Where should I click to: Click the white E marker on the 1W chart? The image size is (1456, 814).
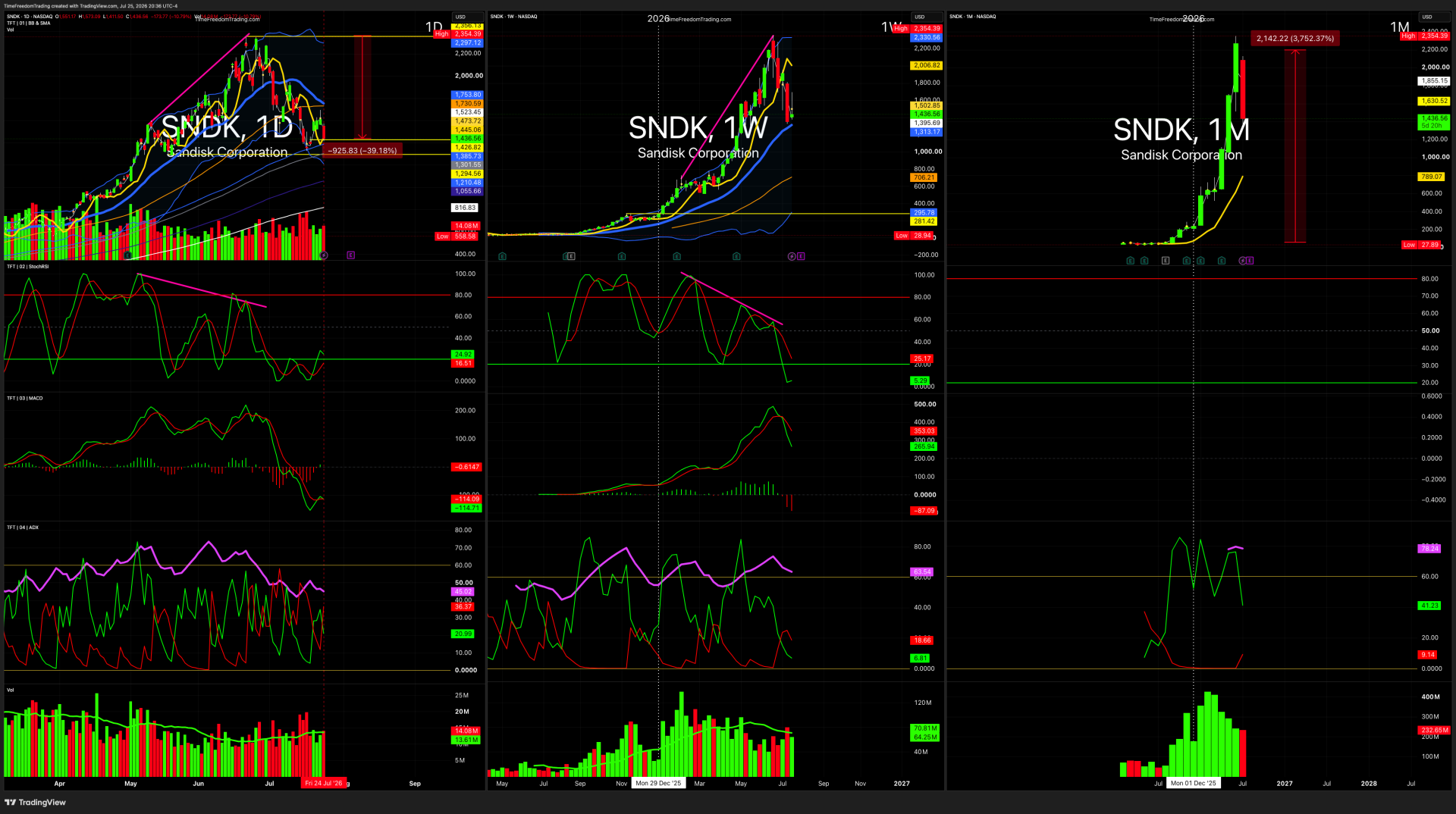pos(571,256)
